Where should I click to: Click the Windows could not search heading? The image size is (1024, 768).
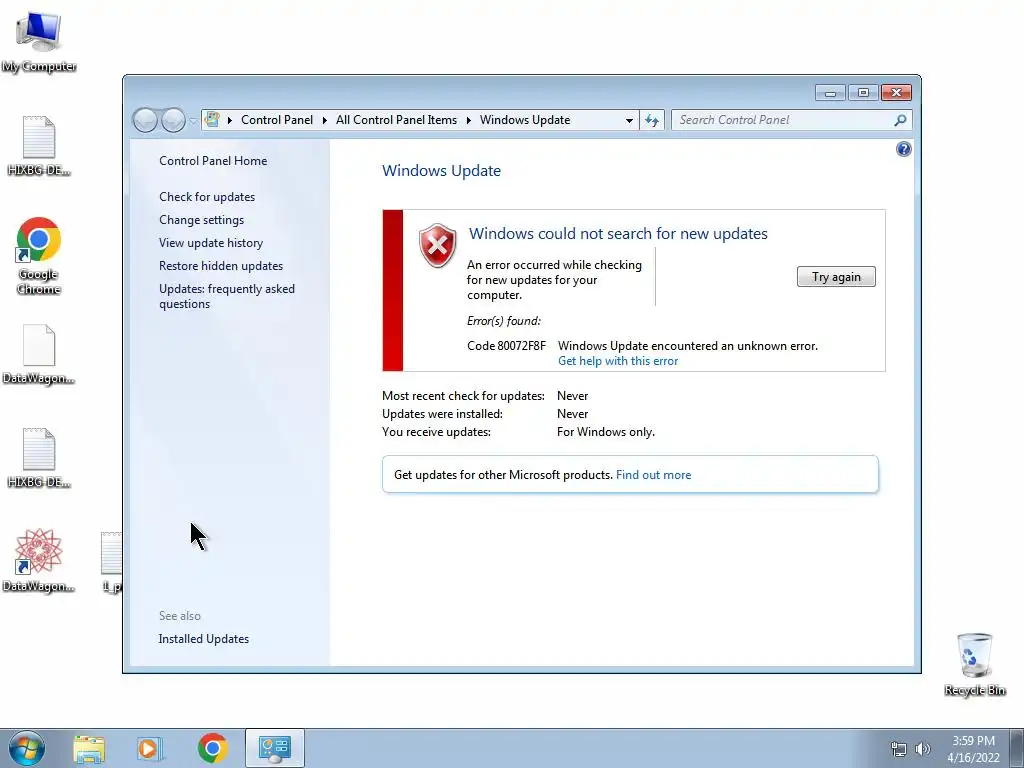pos(618,234)
